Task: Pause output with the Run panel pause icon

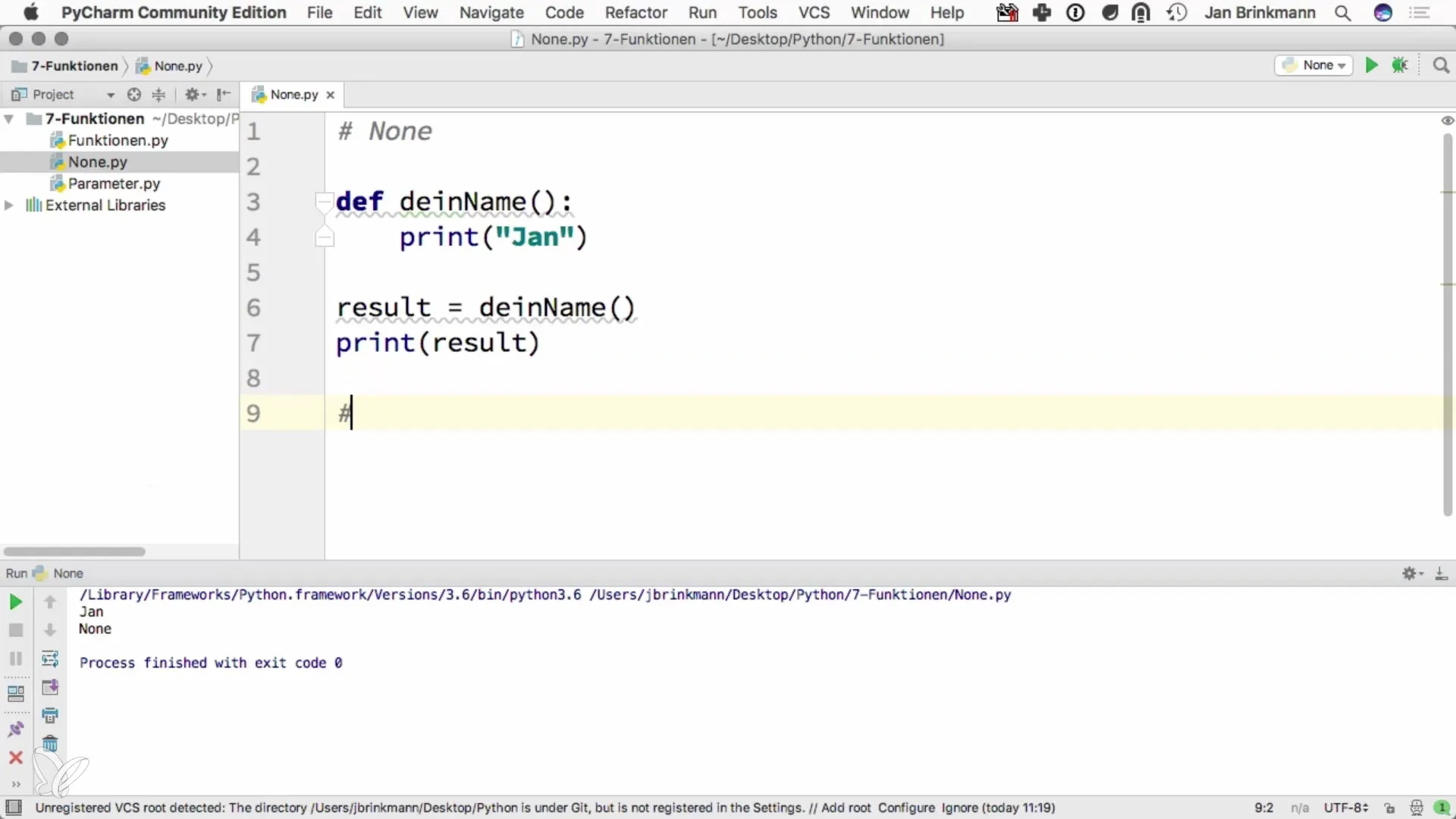Action: pyautogui.click(x=15, y=658)
